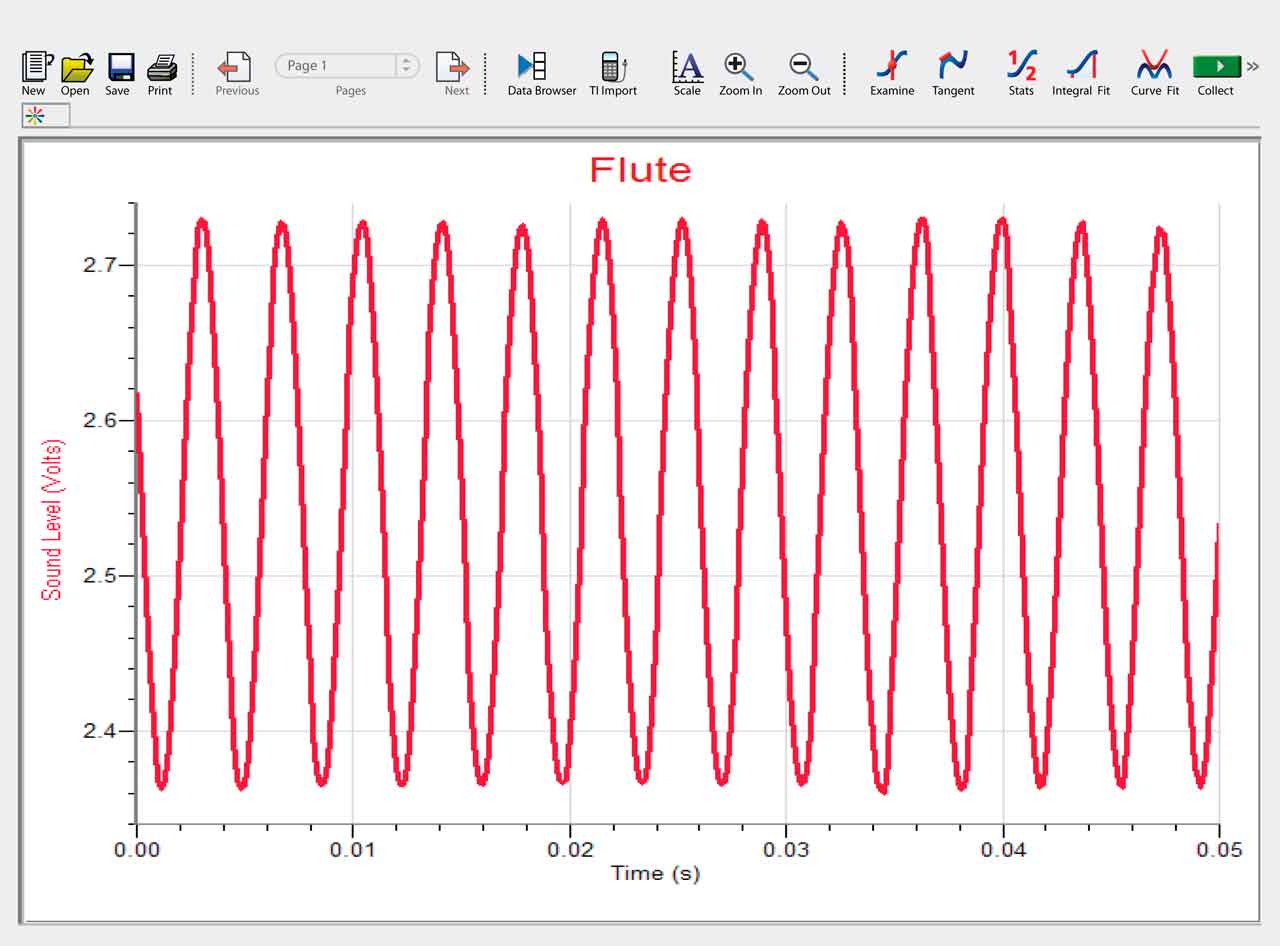Viewport: 1280px width, 946px height.
Task: Click the Flute graph title
Action: tap(640, 170)
